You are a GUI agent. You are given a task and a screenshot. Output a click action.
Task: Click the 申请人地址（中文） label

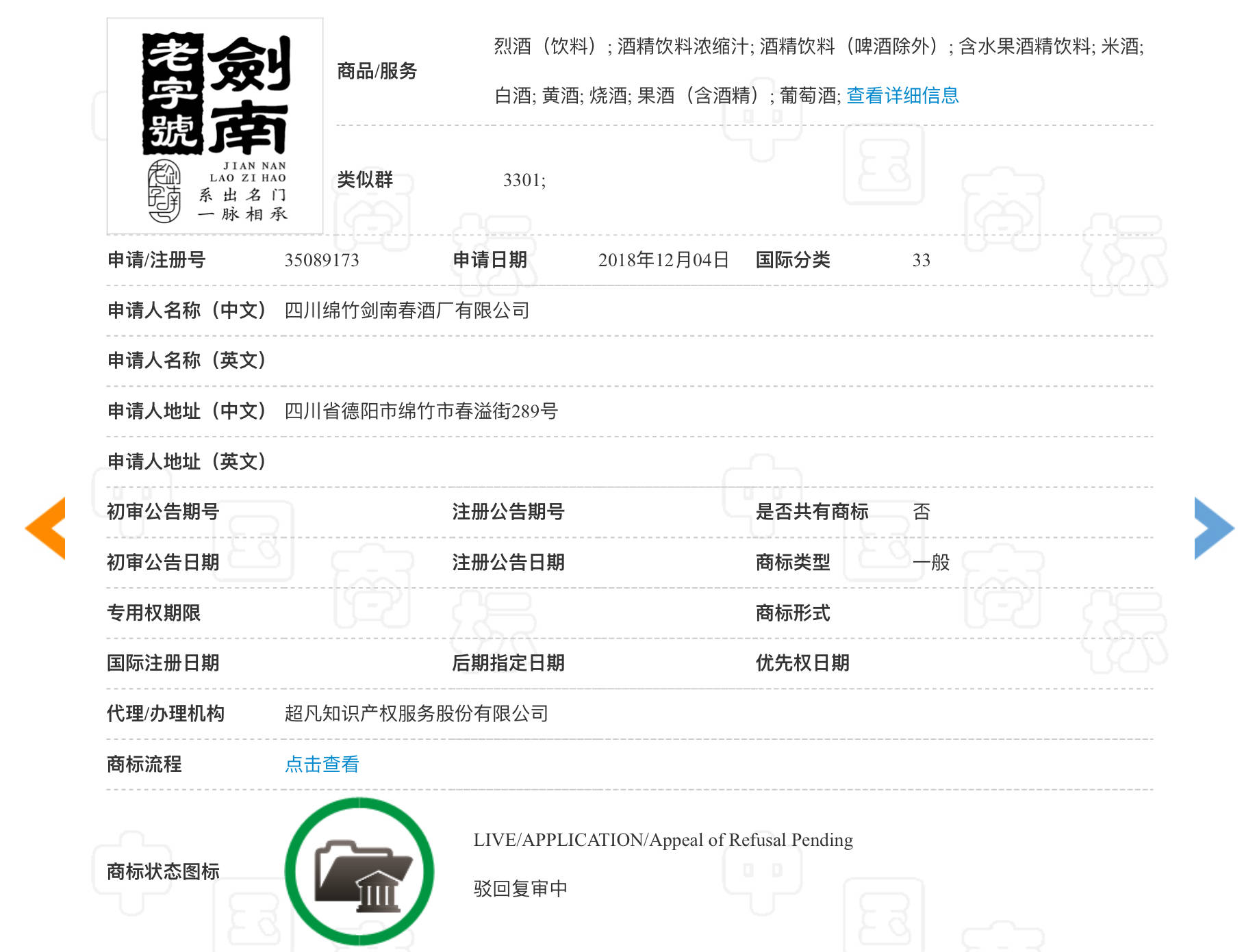click(x=186, y=411)
